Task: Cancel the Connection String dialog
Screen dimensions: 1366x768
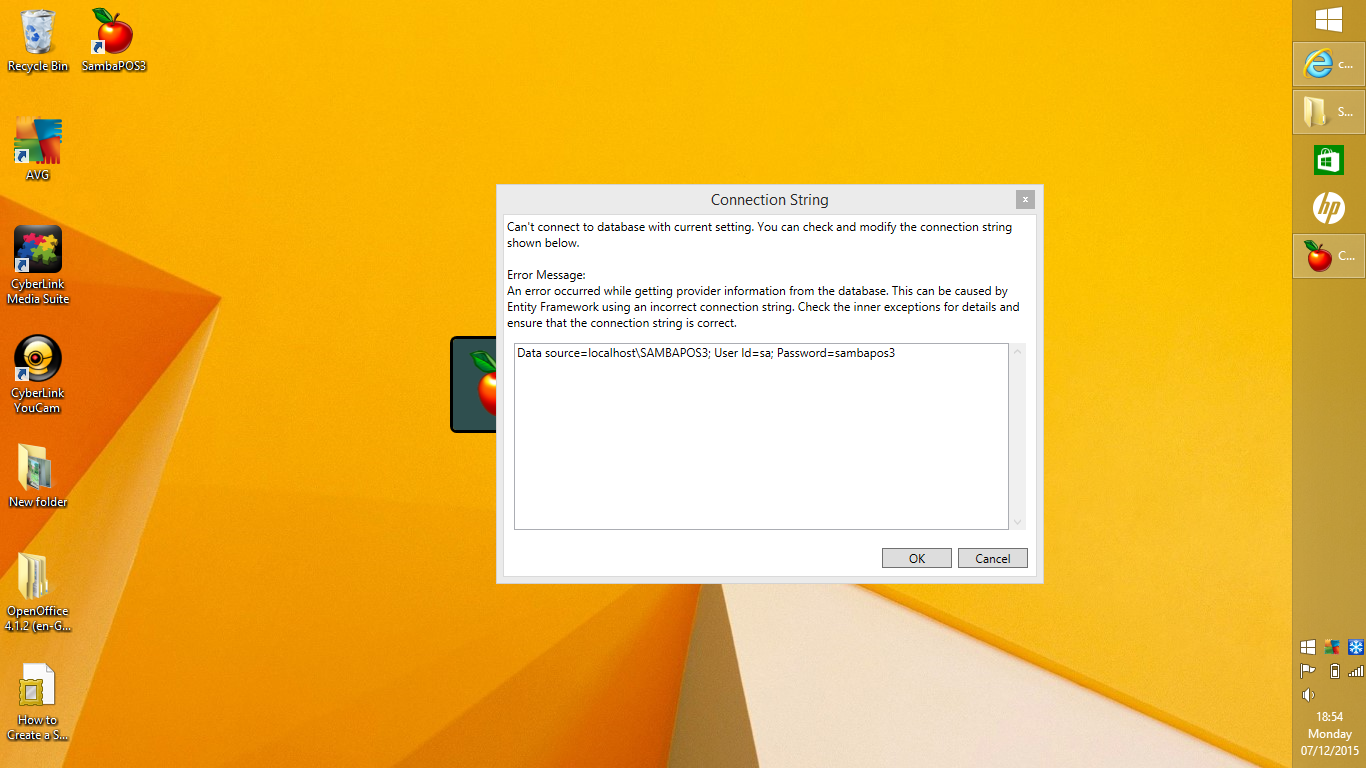Action: coord(992,558)
